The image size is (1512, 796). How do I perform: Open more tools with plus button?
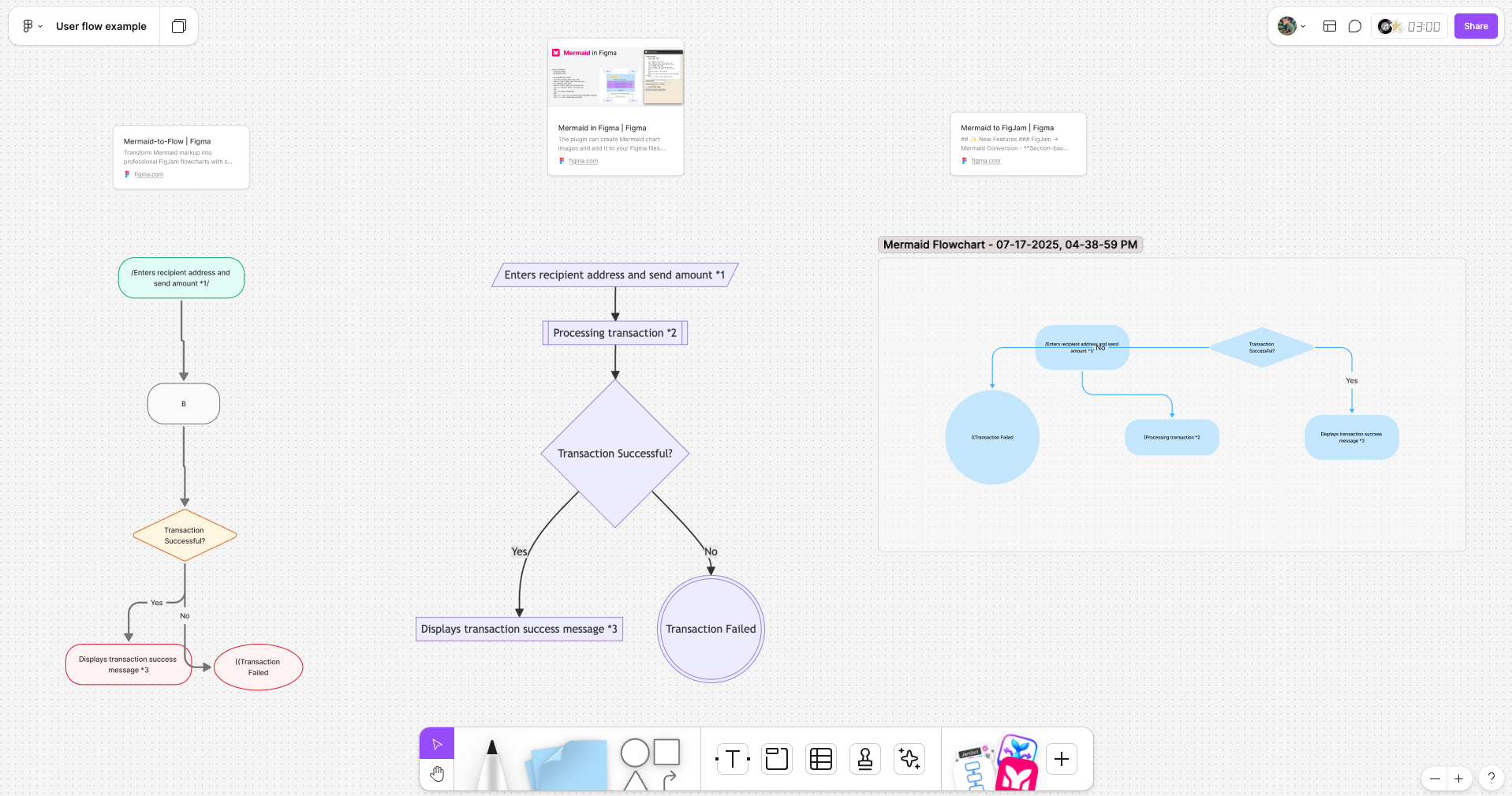pos(1061,759)
